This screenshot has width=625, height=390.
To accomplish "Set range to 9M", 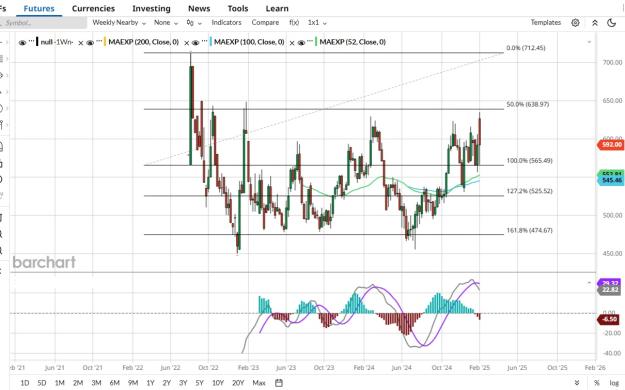I will (133, 383).
